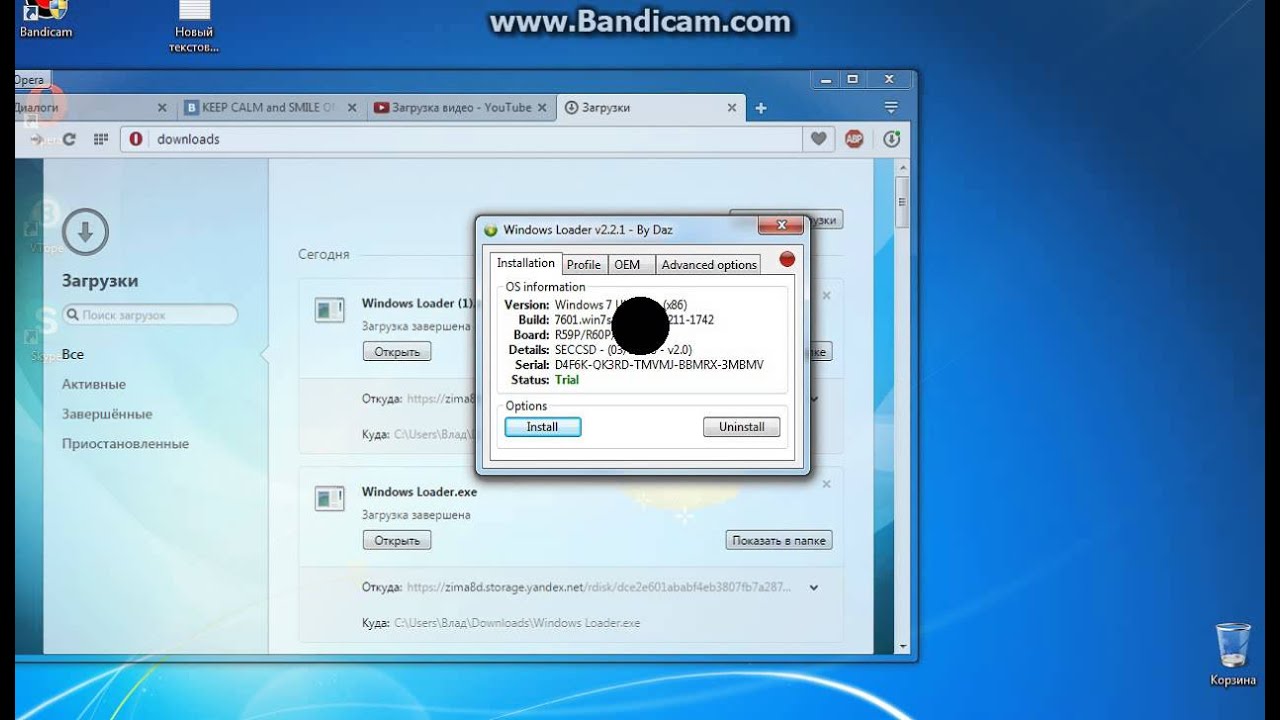Open the Installation tab in Windows Loader
Image resolution: width=1280 pixels, height=720 pixels.
[526, 263]
